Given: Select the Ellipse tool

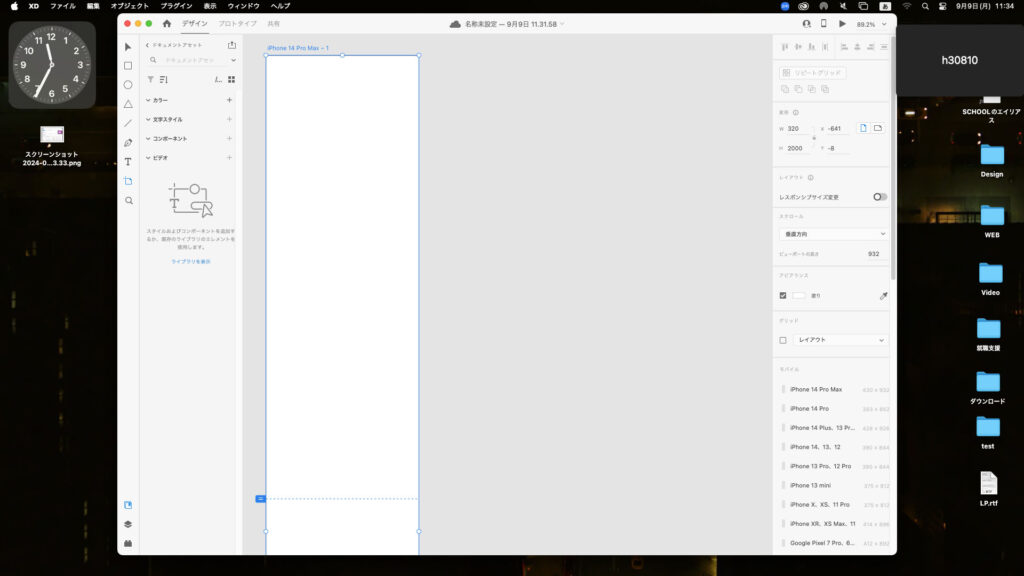Looking at the screenshot, I should pos(128,85).
